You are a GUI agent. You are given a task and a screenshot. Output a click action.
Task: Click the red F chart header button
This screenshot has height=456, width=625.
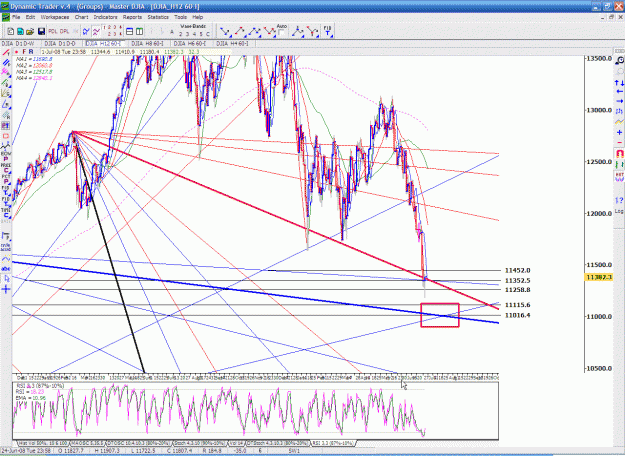coord(24,52)
